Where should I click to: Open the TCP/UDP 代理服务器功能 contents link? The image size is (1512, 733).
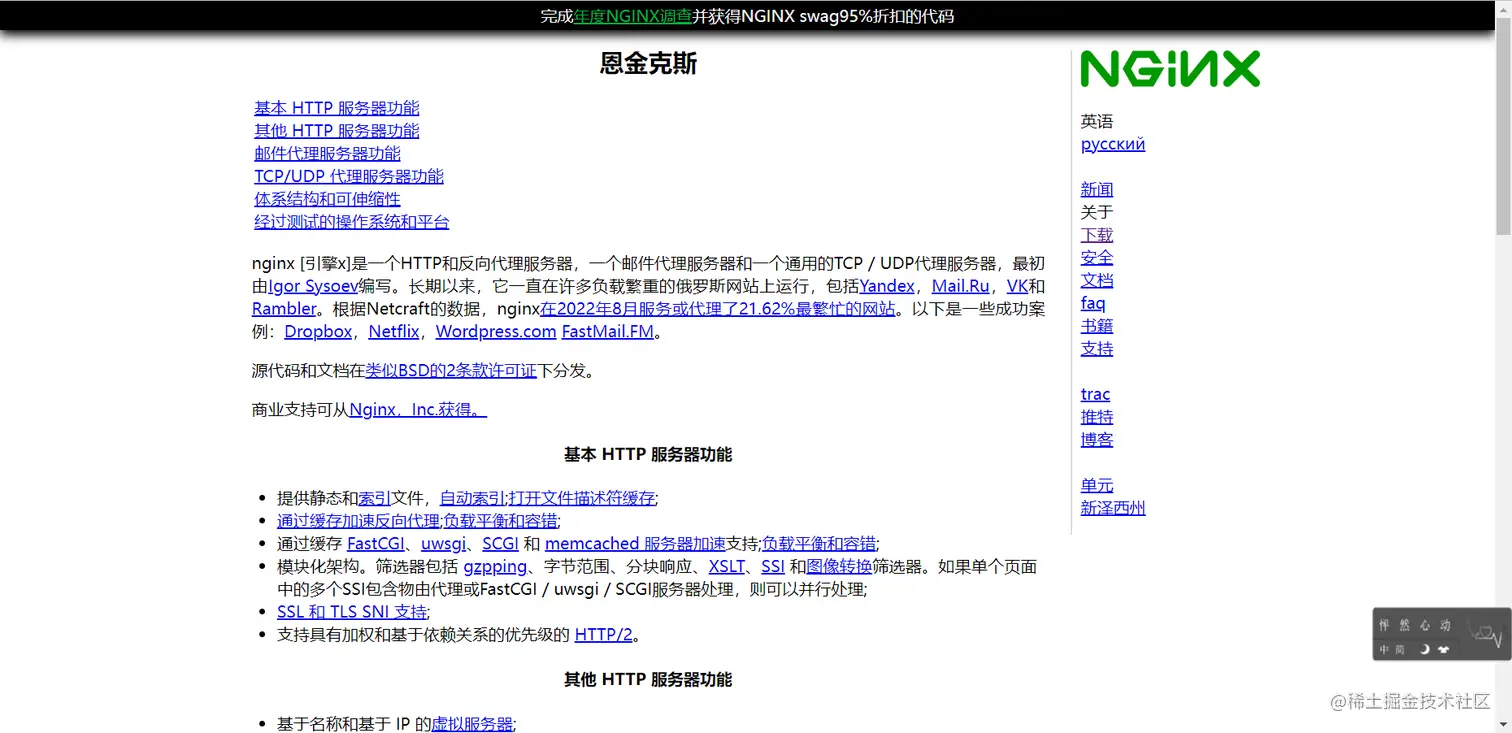tap(349, 176)
